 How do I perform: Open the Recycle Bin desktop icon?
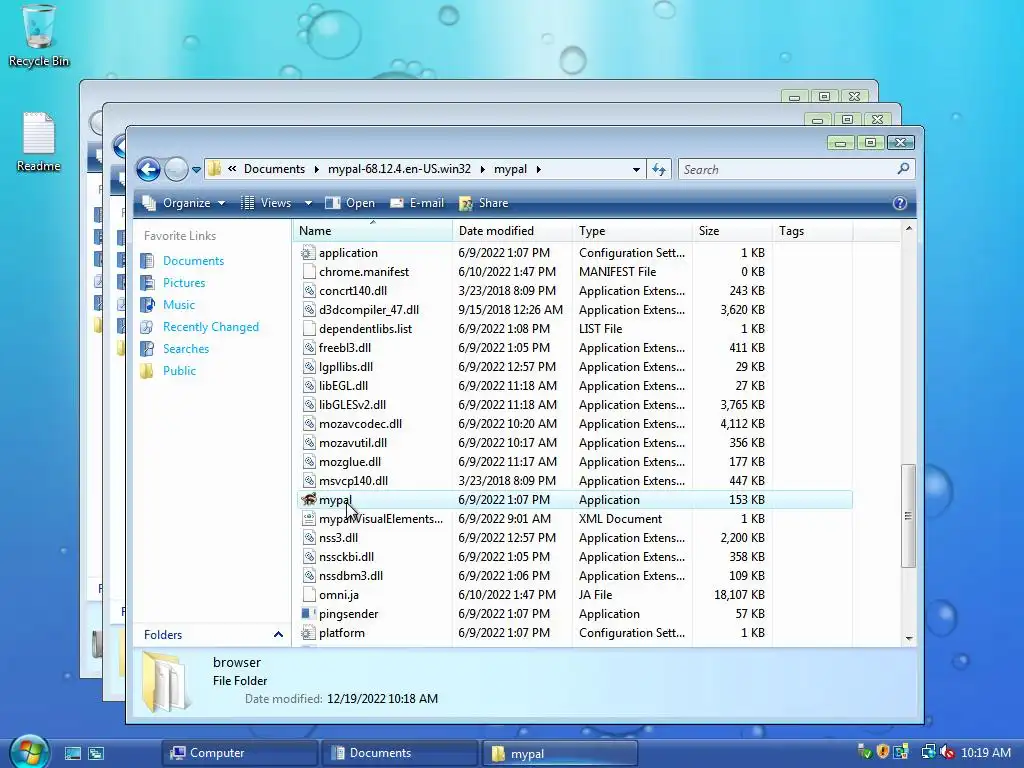point(39,36)
